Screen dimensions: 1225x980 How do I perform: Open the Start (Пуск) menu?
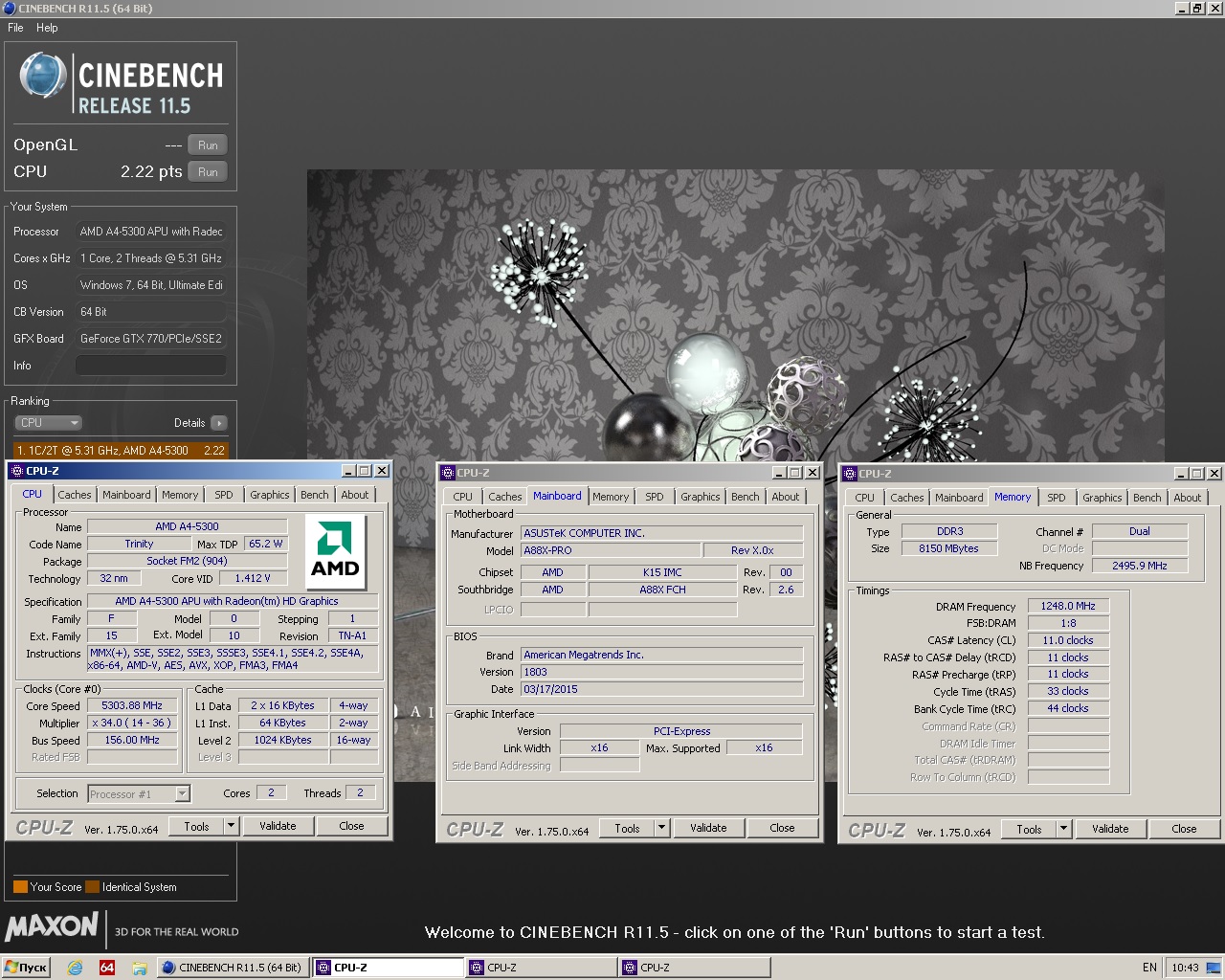(x=26, y=968)
